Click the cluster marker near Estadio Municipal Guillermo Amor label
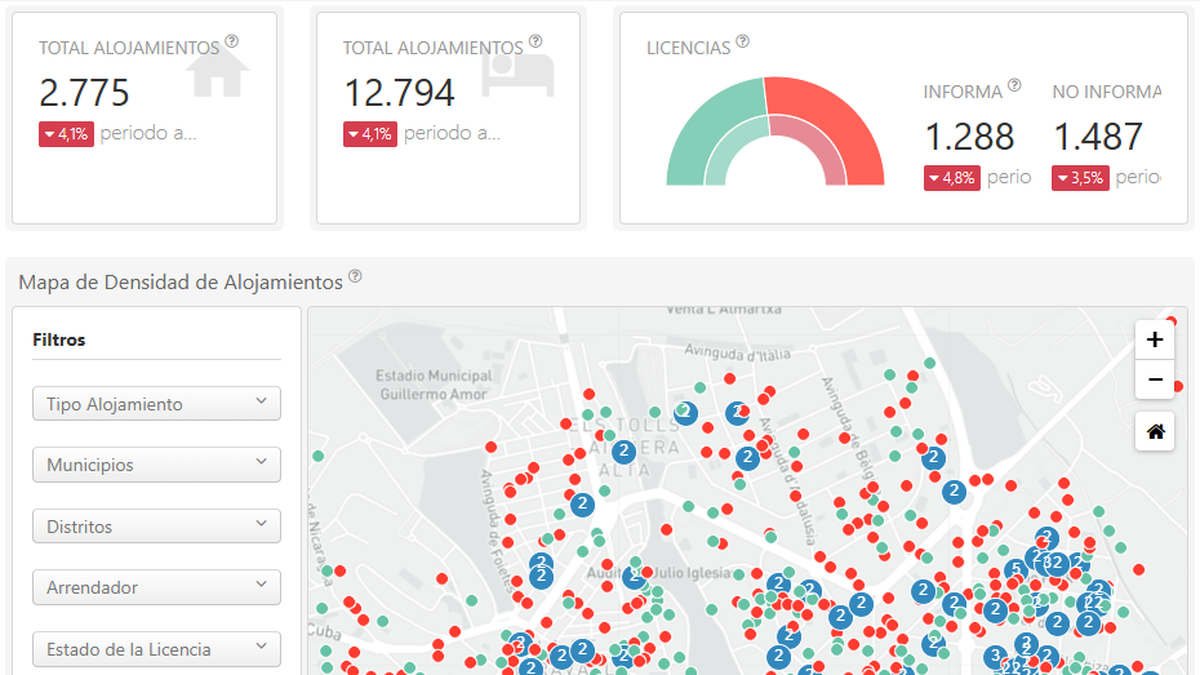Screen dimensions: 1200x675 pyautogui.click(x=624, y=451)
